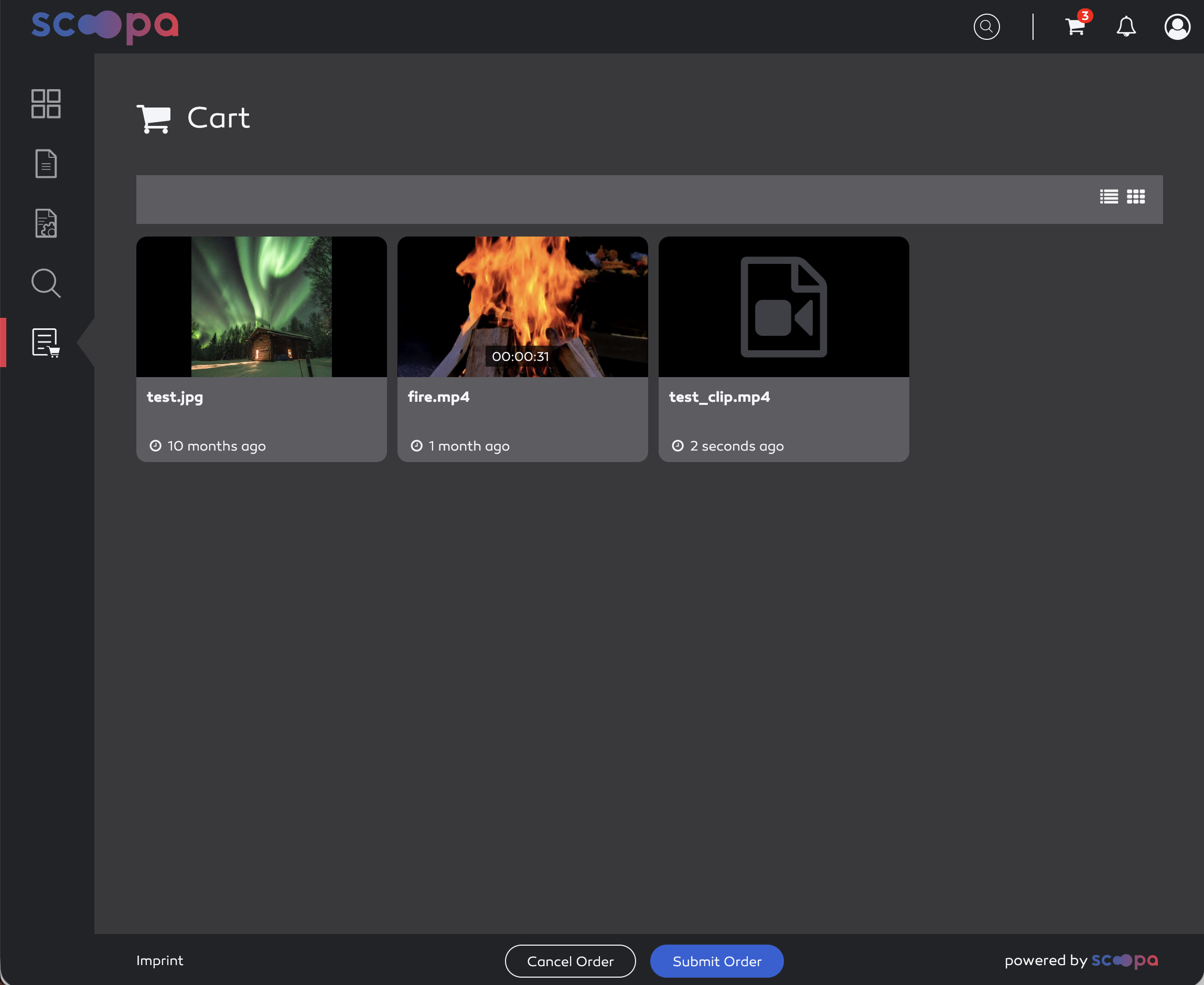Click the 2 seconds ago timestamp
Image resolution: width=1204 pixels, height=985 pixels.
point(737,446)
